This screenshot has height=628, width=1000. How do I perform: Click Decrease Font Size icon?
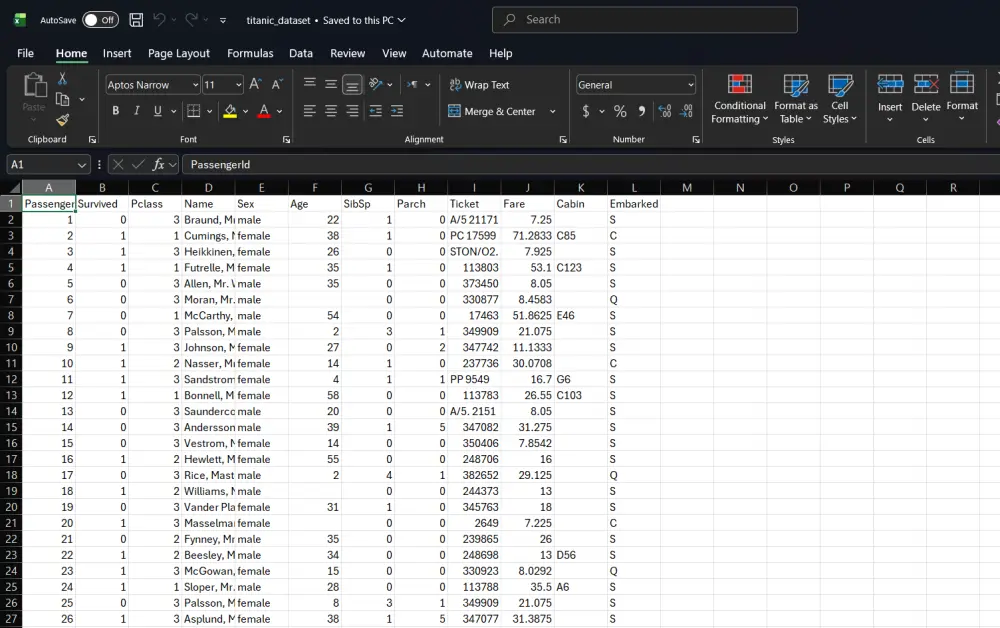point(277,84)
